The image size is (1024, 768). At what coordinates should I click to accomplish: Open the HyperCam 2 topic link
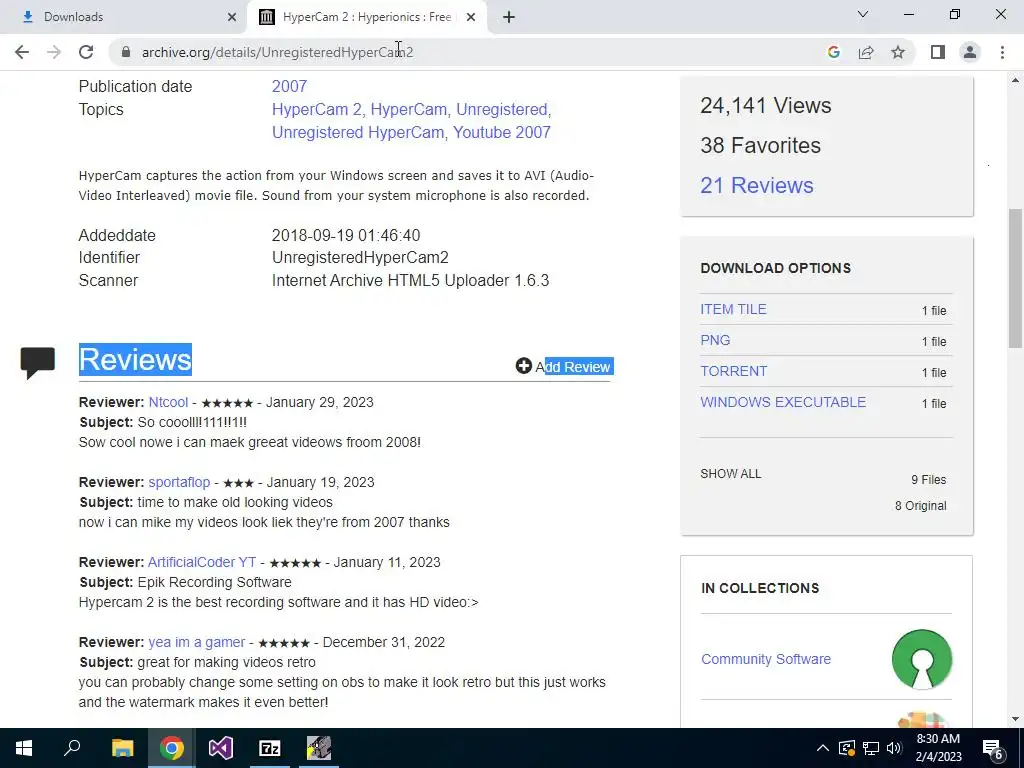[x=317, y=109]
